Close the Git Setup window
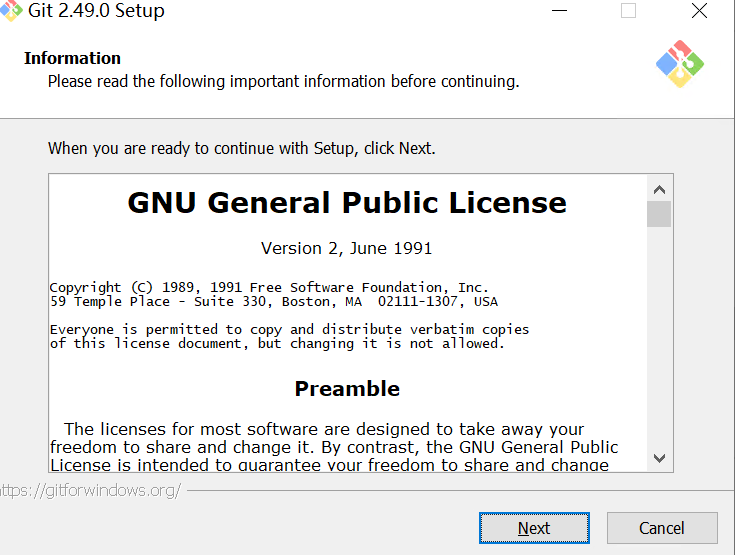Image resolution: width=735 pixels, height=555 pixels. [699, 10]
